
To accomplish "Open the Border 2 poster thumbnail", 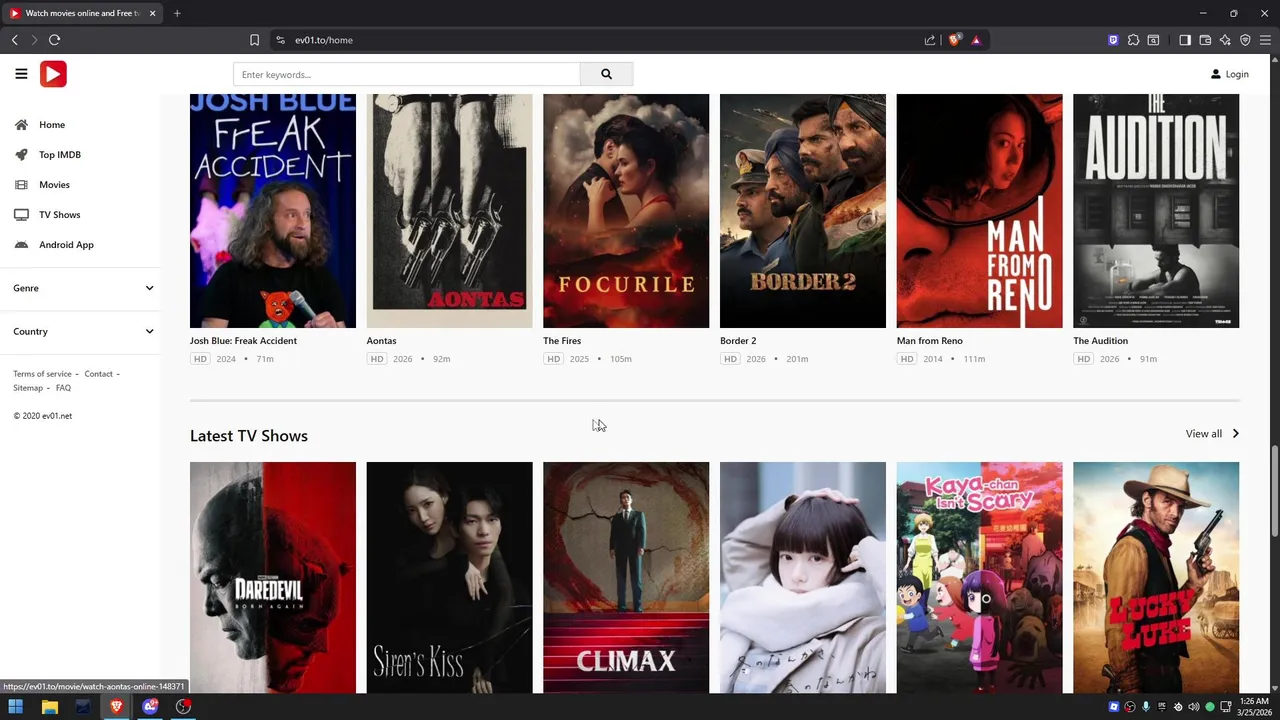I will coord(803,211).
